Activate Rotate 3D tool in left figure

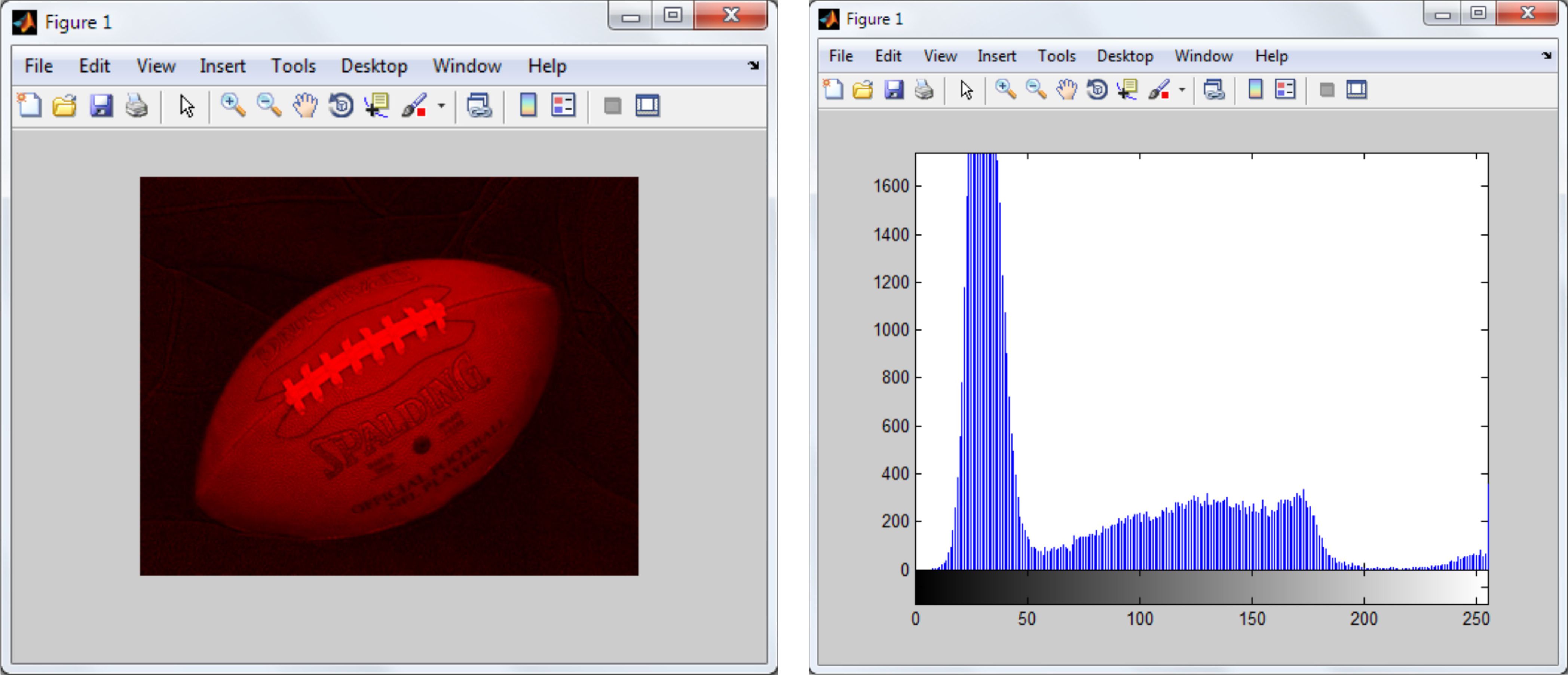pos(341,106)
